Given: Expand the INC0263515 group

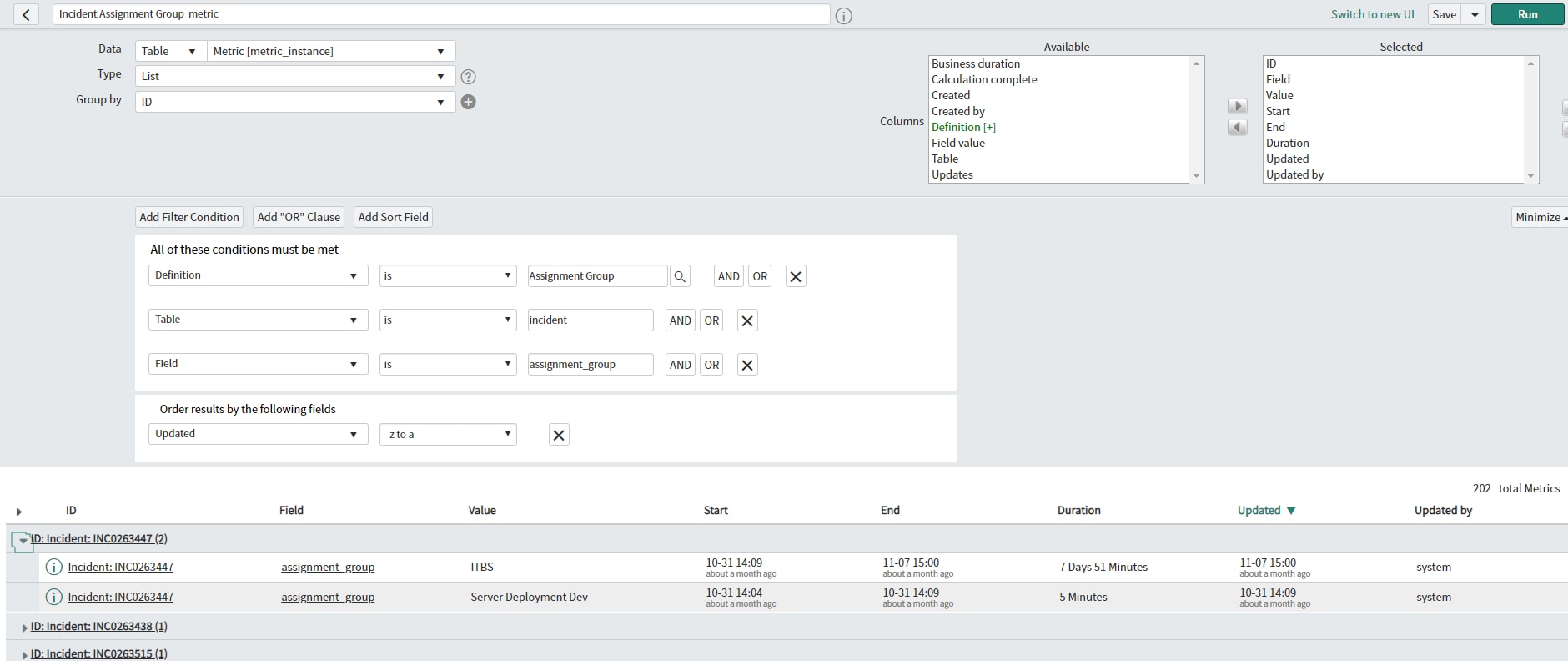Looking at the screenshot, I should [24, 655].
